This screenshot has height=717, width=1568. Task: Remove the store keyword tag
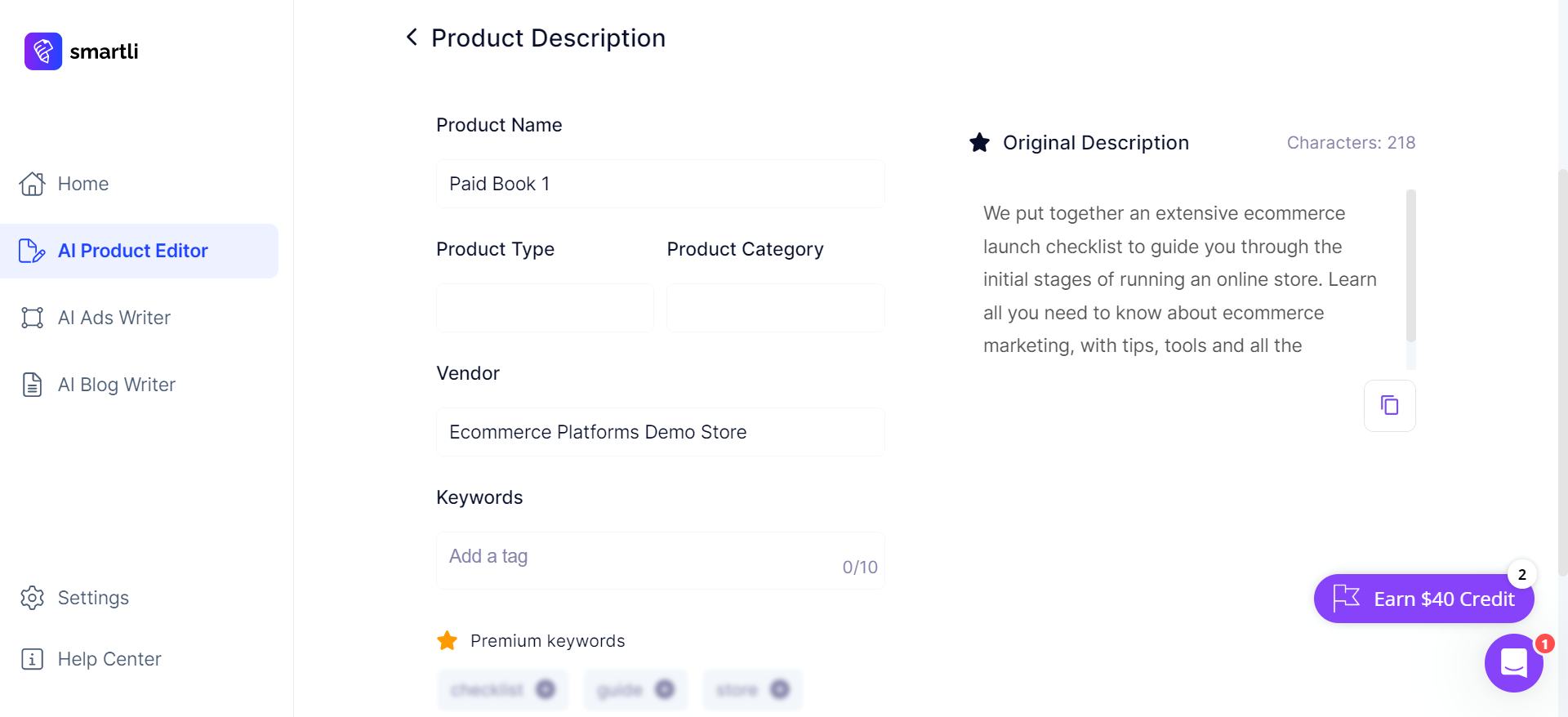coord(778,689)
